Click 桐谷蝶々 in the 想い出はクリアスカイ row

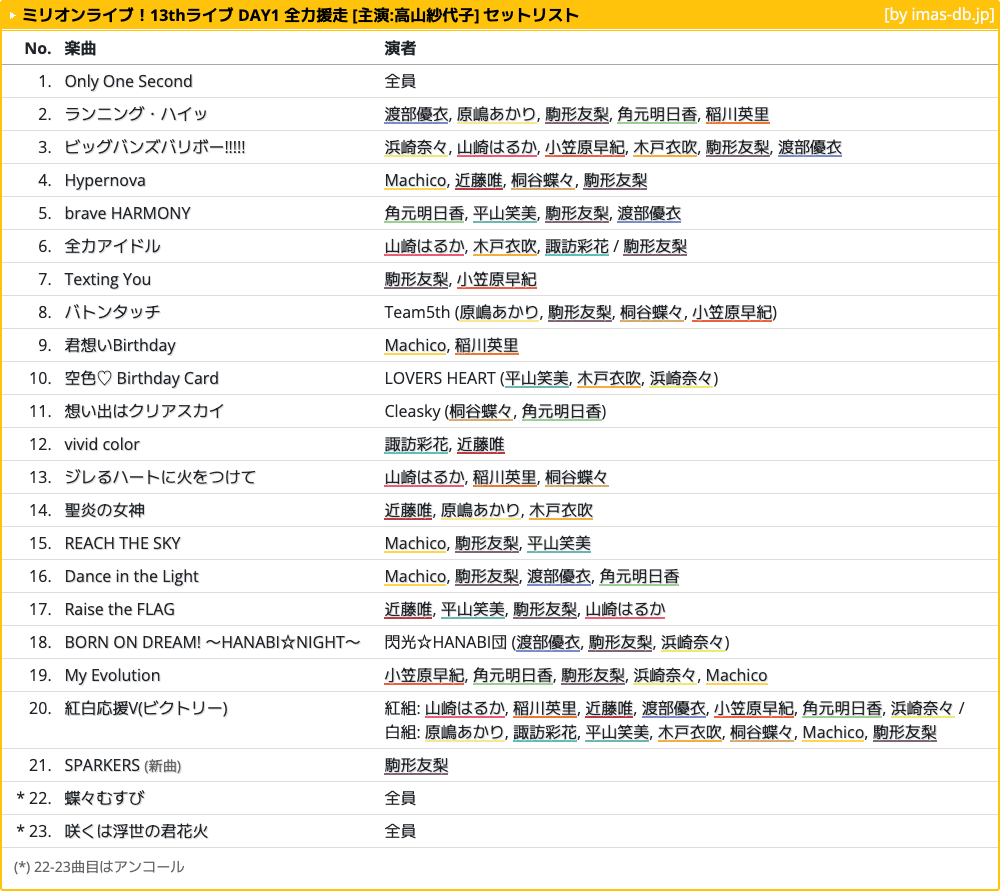pyautogui.click(x=481, y=411)
